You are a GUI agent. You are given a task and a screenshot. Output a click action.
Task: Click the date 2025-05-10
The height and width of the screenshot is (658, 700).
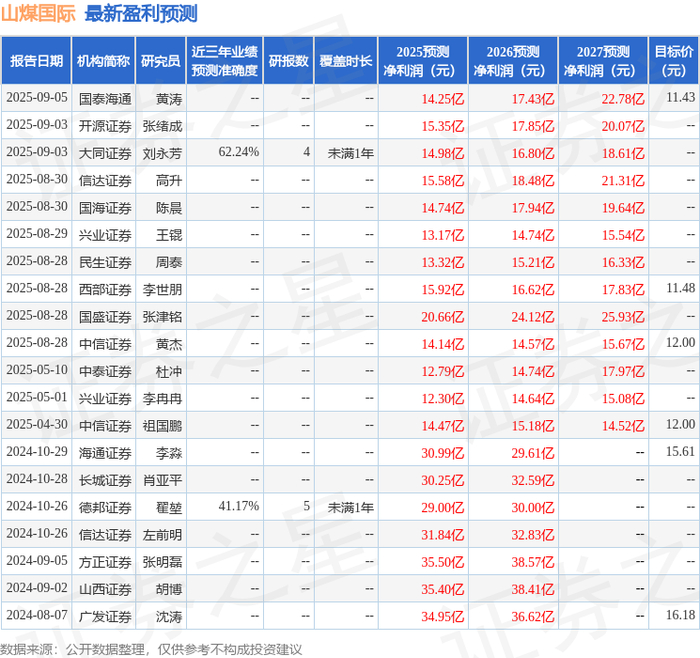pyautogui.click(x=37, y=370)
